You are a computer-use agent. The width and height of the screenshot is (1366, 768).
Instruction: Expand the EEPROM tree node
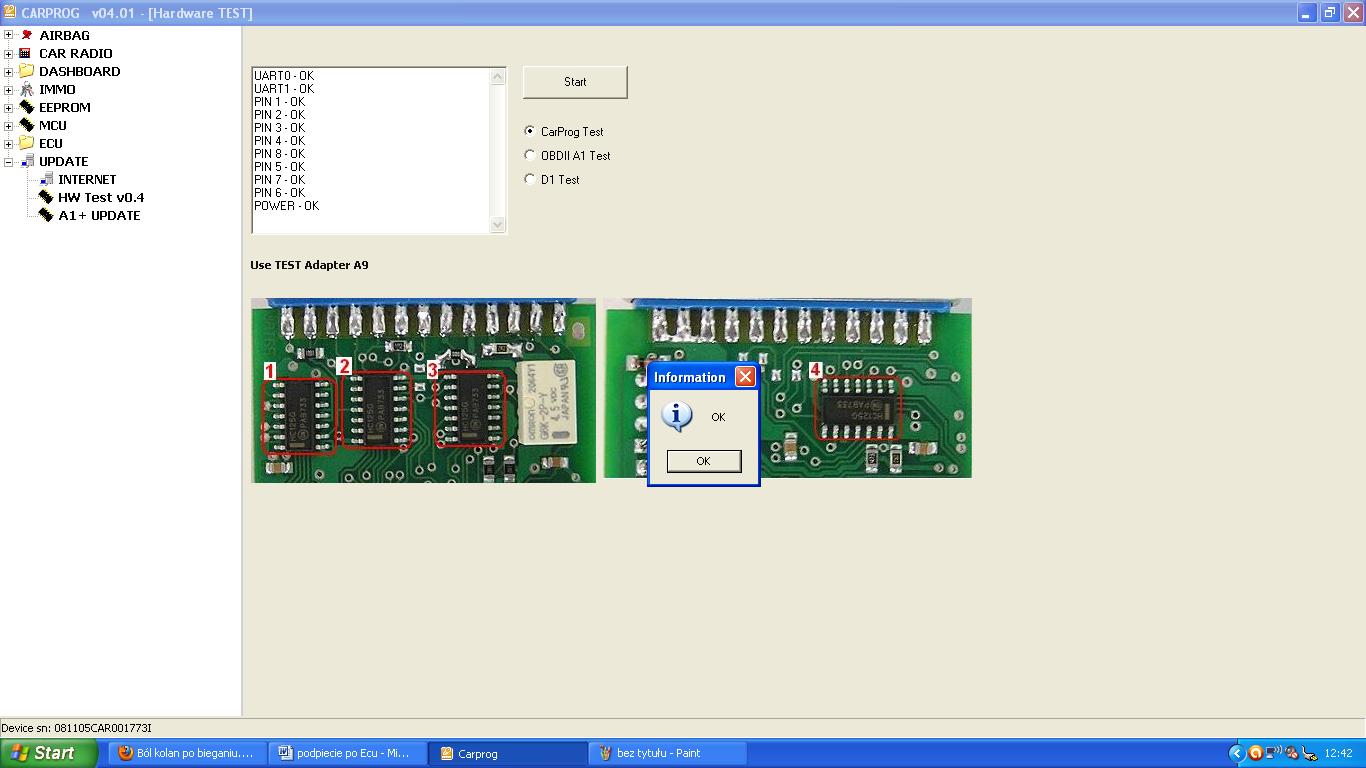pos(9,107)
